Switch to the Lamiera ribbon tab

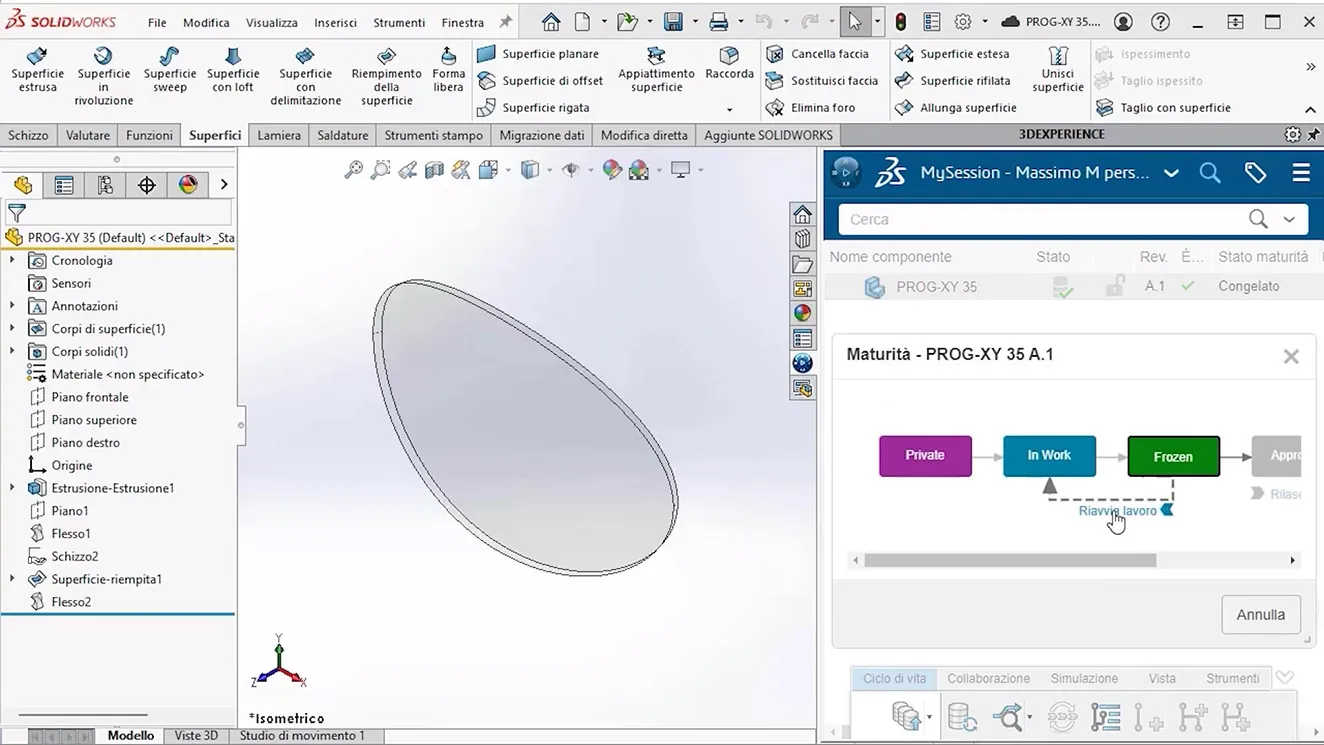click(x=278, y=134)
